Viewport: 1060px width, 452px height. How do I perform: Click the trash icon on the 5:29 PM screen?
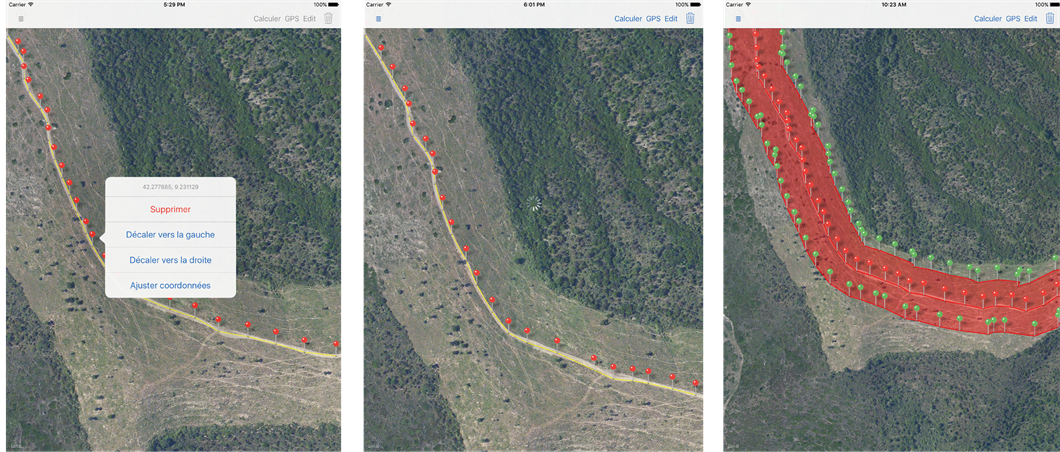click(329, 18)
